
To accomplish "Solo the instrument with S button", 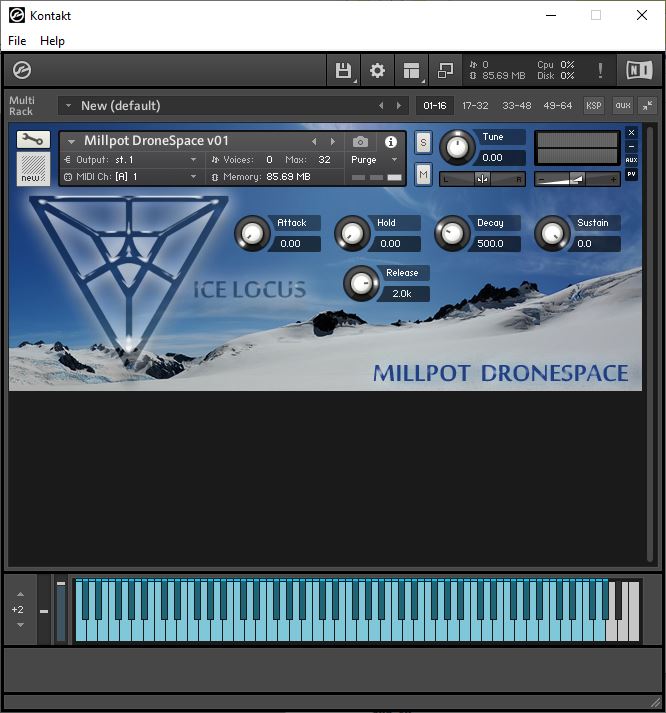I will [x=423, y=143].
